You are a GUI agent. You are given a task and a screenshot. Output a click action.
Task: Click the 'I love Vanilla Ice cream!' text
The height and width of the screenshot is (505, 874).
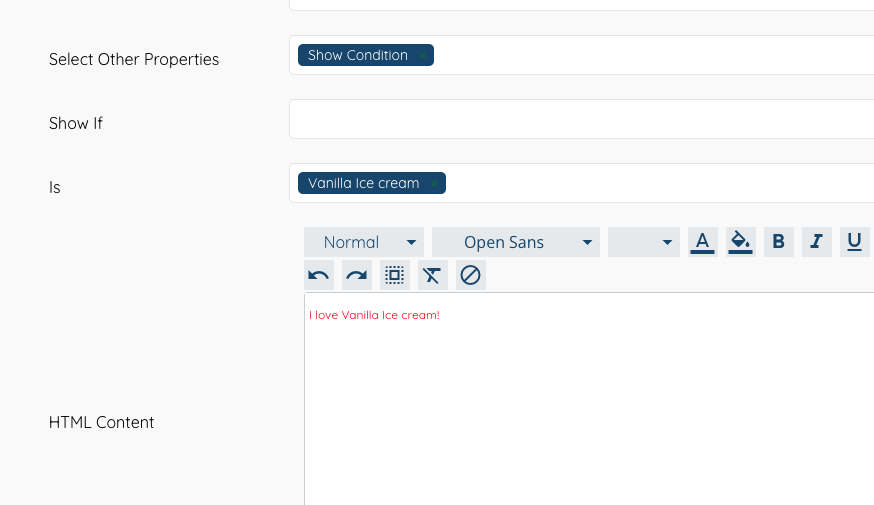pos(374,315)
